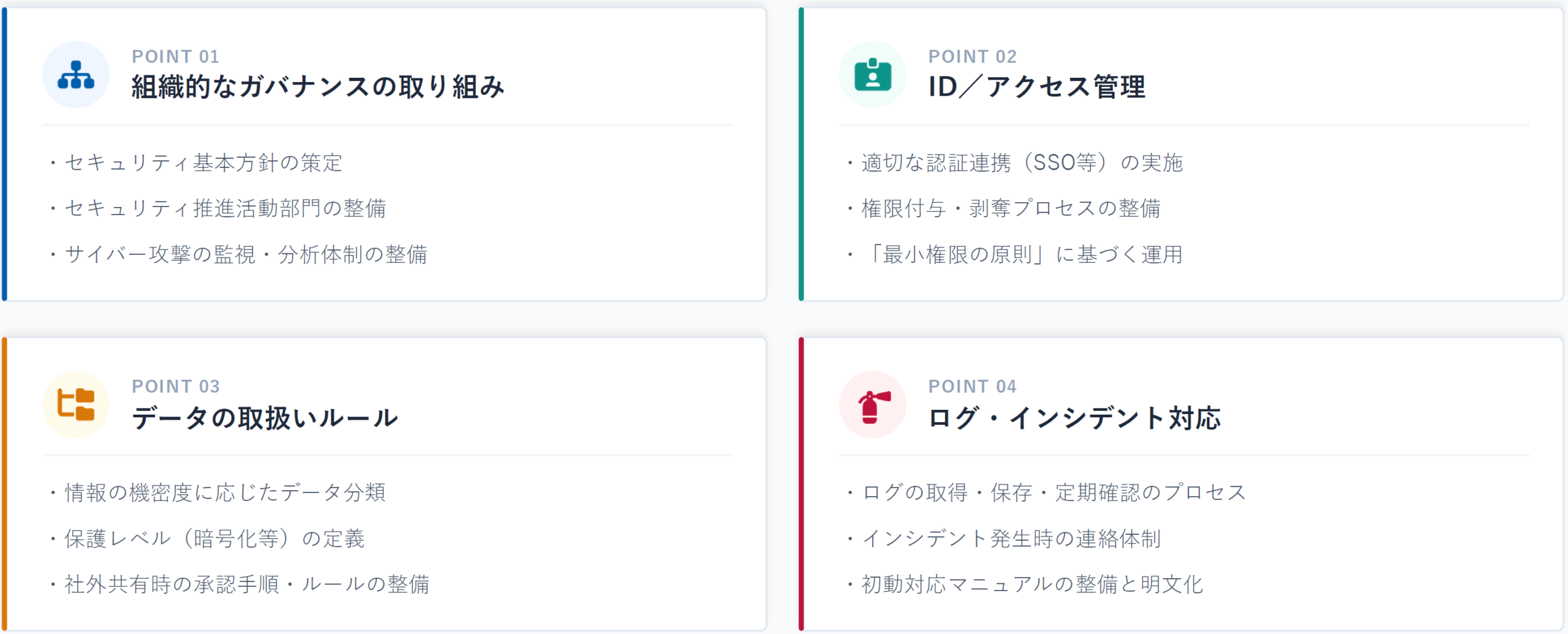1568x634 pixels.
Task: Click the green ID badge icon
Action: point(872,75)
